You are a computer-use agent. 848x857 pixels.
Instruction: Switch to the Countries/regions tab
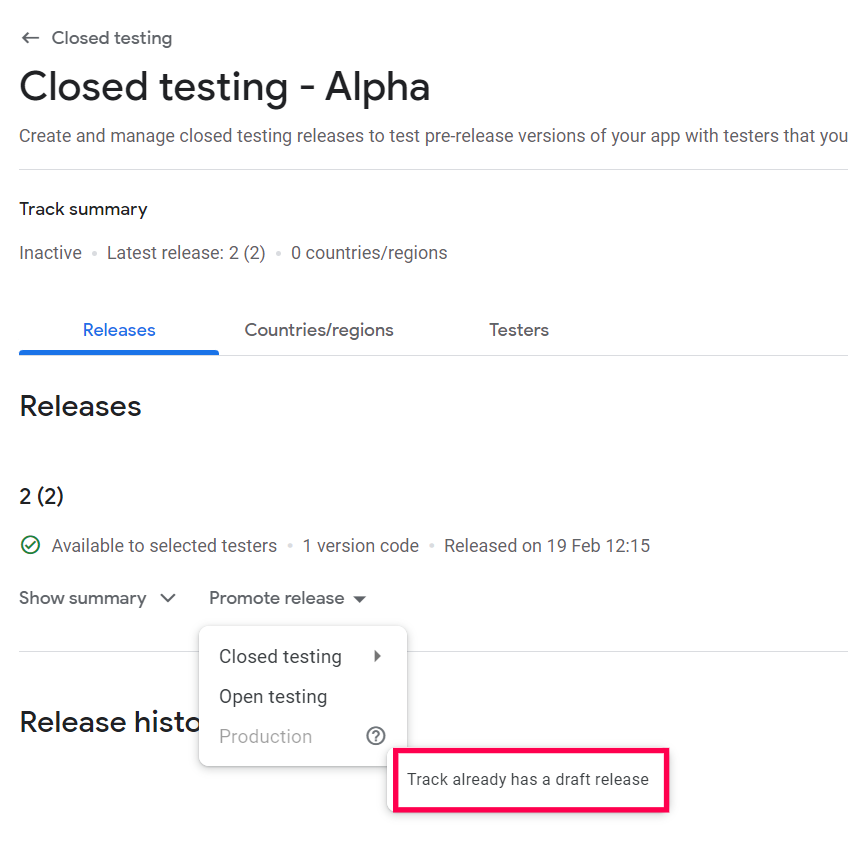pyautogui.click(x=319, y=330)
